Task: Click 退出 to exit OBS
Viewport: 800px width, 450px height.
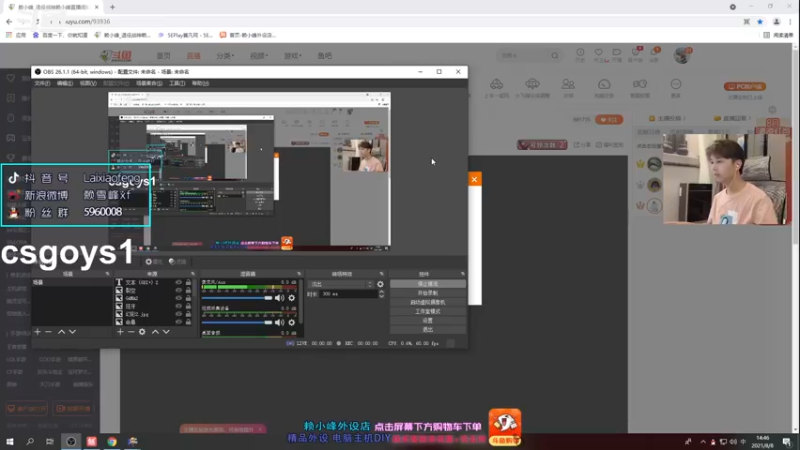Action: click(x=428, y=330)
